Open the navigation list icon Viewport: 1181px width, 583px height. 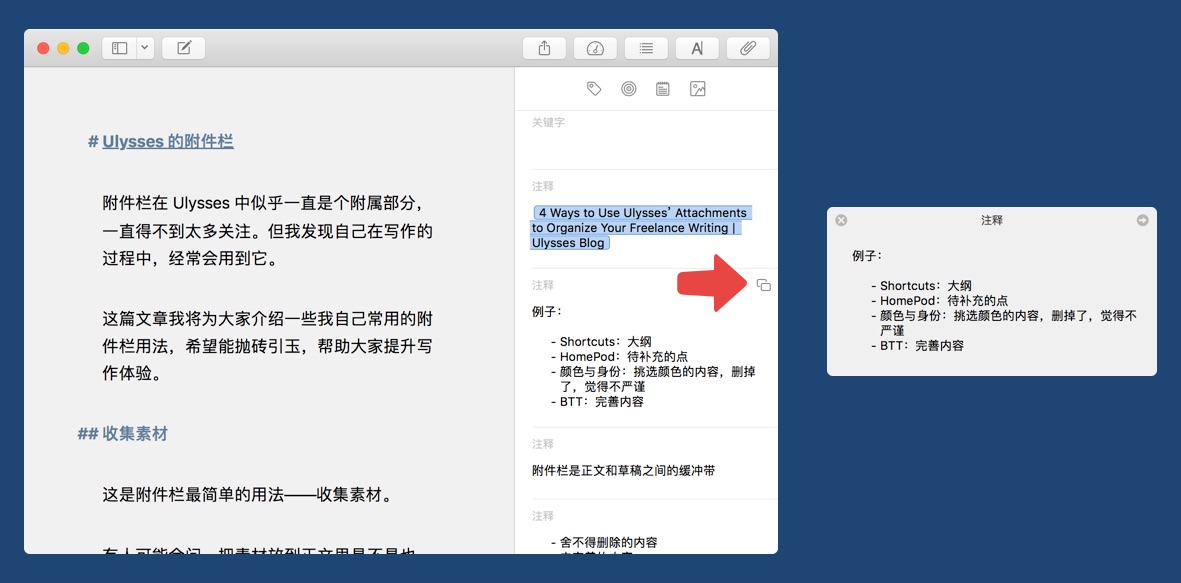pos(646,48)
